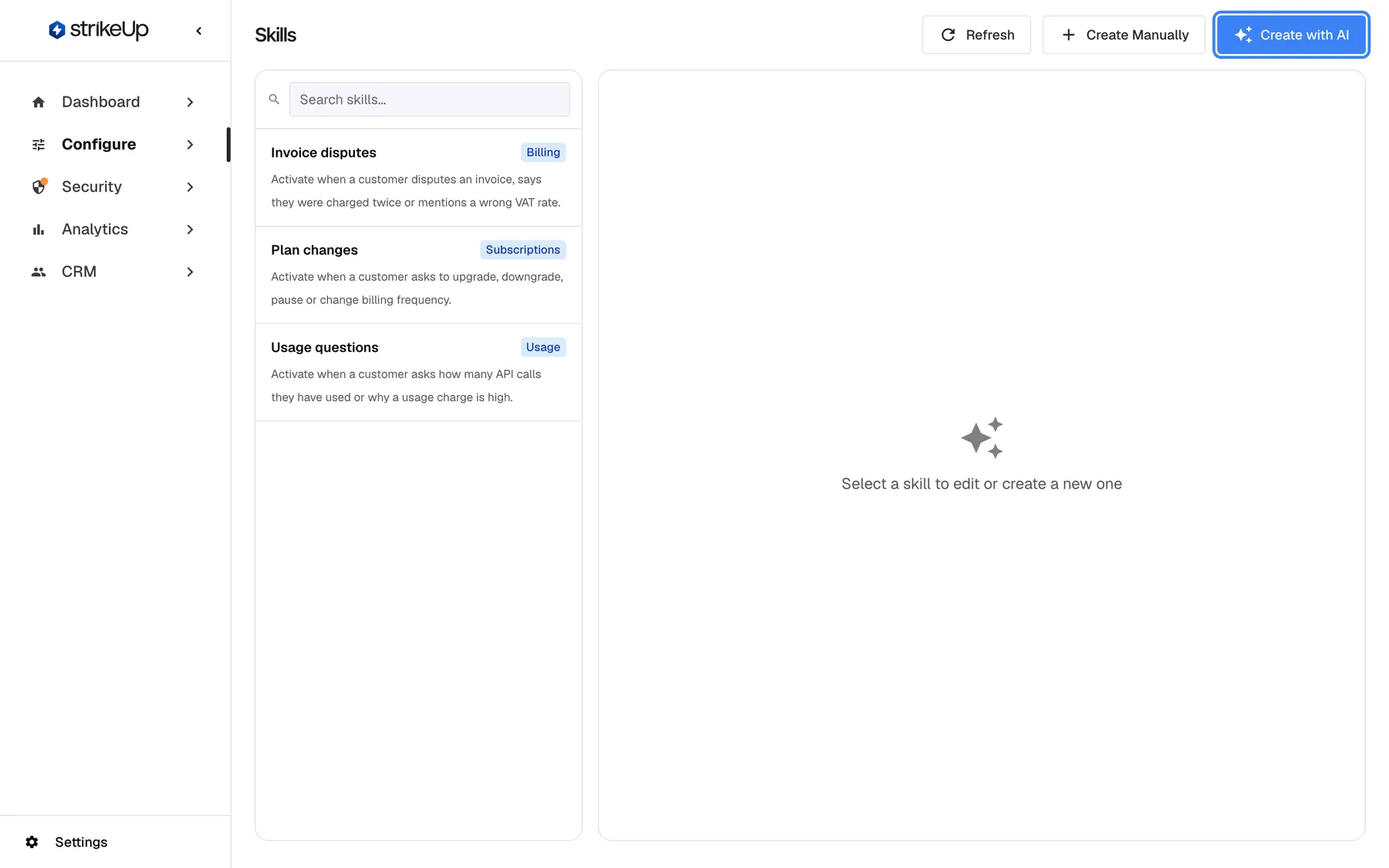Click the Subscriptions tag
Screen dimensions: 1389x868
click(522, 249)
